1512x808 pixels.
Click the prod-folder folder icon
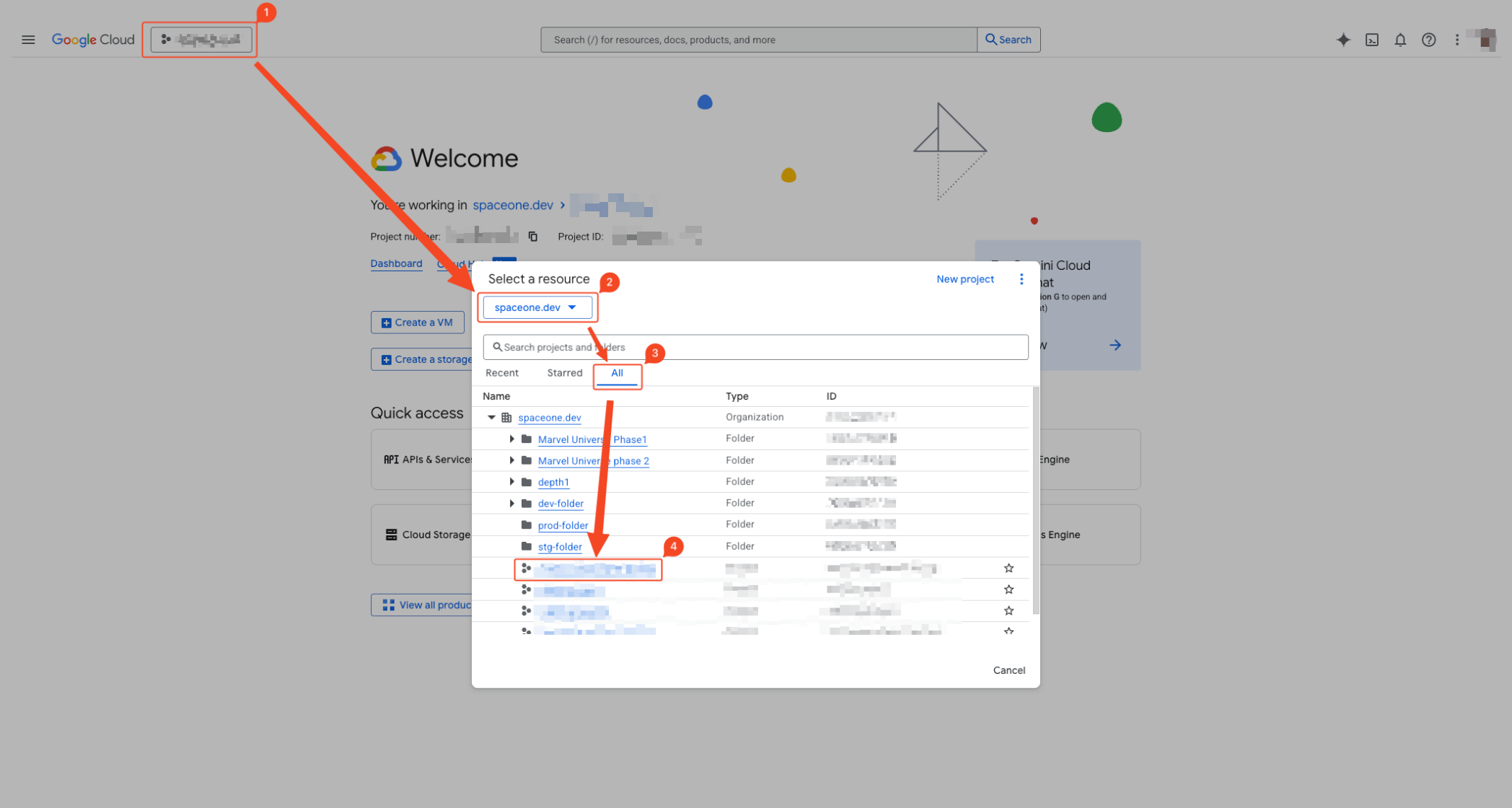[527, 524]
